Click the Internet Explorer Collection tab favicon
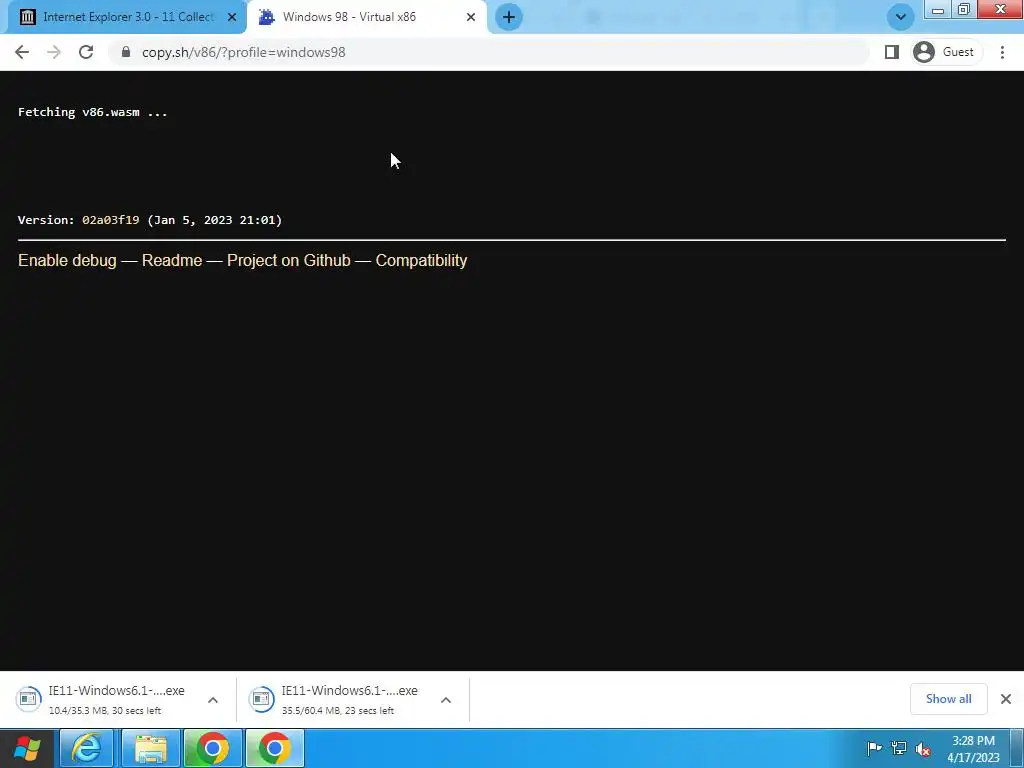This screenshot has width=1024, height=768. pyautogui.click(x=27, y=17)
